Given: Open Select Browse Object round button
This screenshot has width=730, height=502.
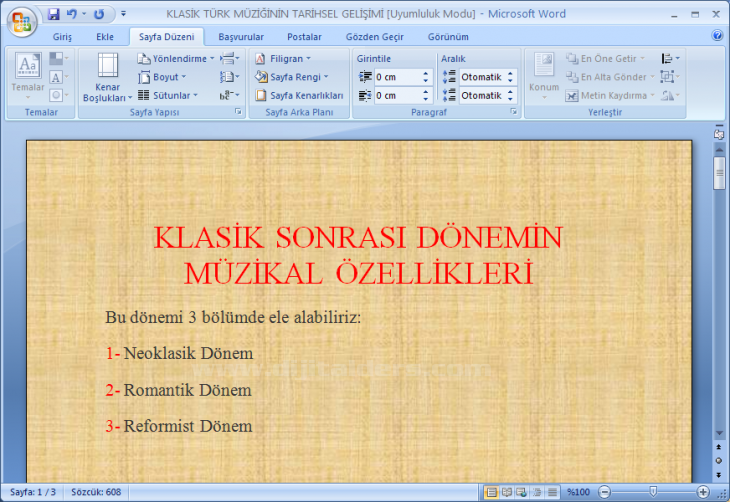Looking at the screenshot, I should click(x=719, y=461).
